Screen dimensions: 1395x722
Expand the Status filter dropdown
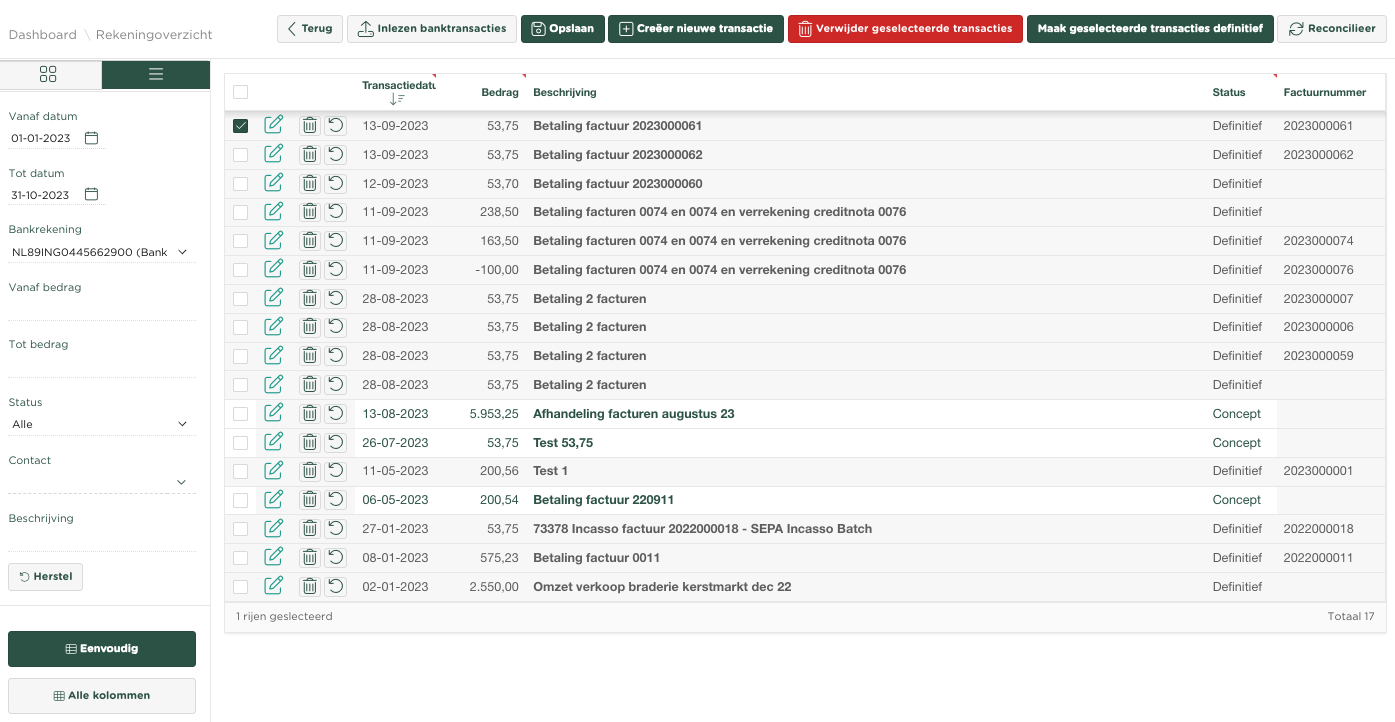point(101,424)
